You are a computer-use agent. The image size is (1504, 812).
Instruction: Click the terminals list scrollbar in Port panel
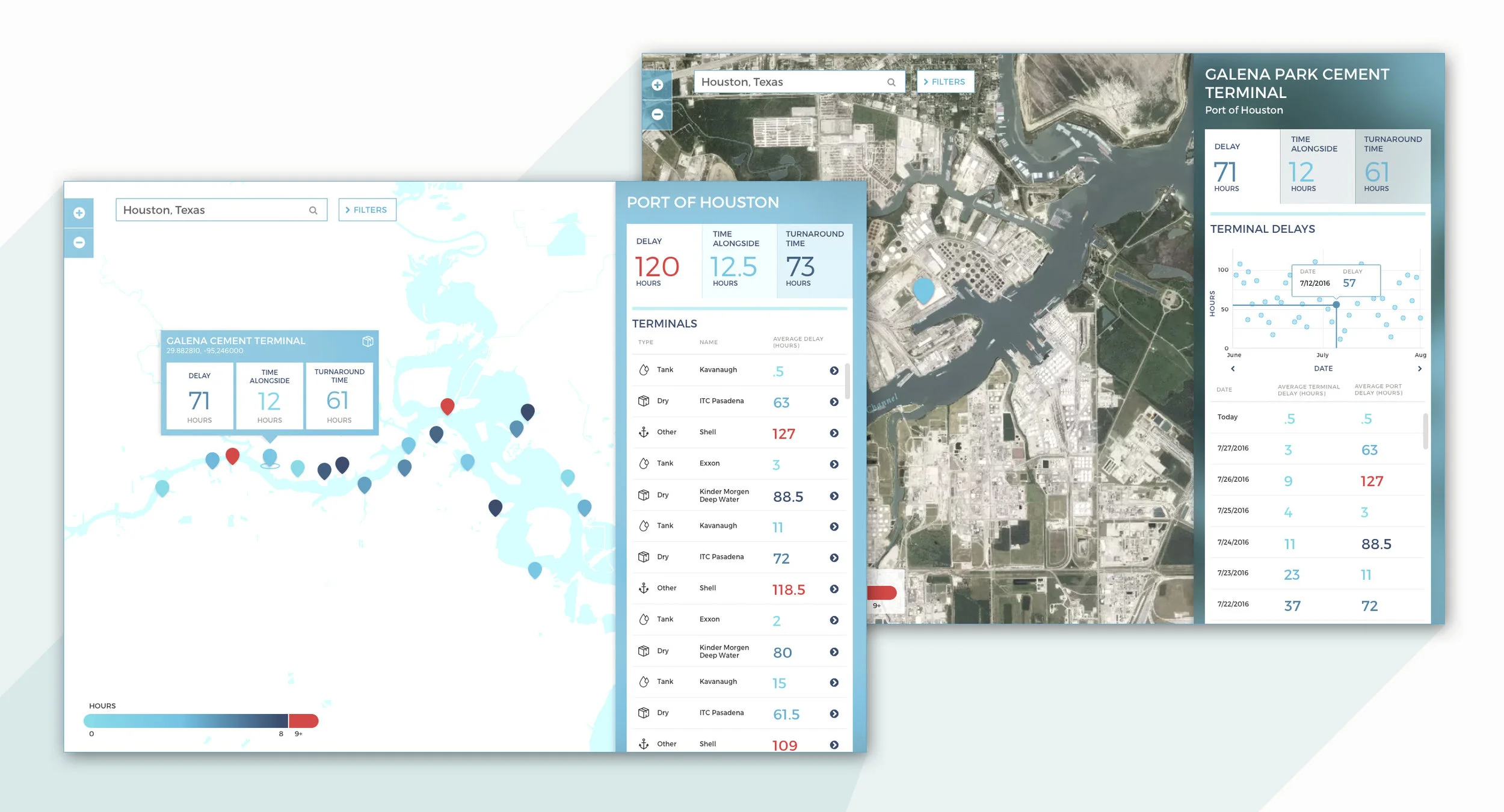(848, 381)
